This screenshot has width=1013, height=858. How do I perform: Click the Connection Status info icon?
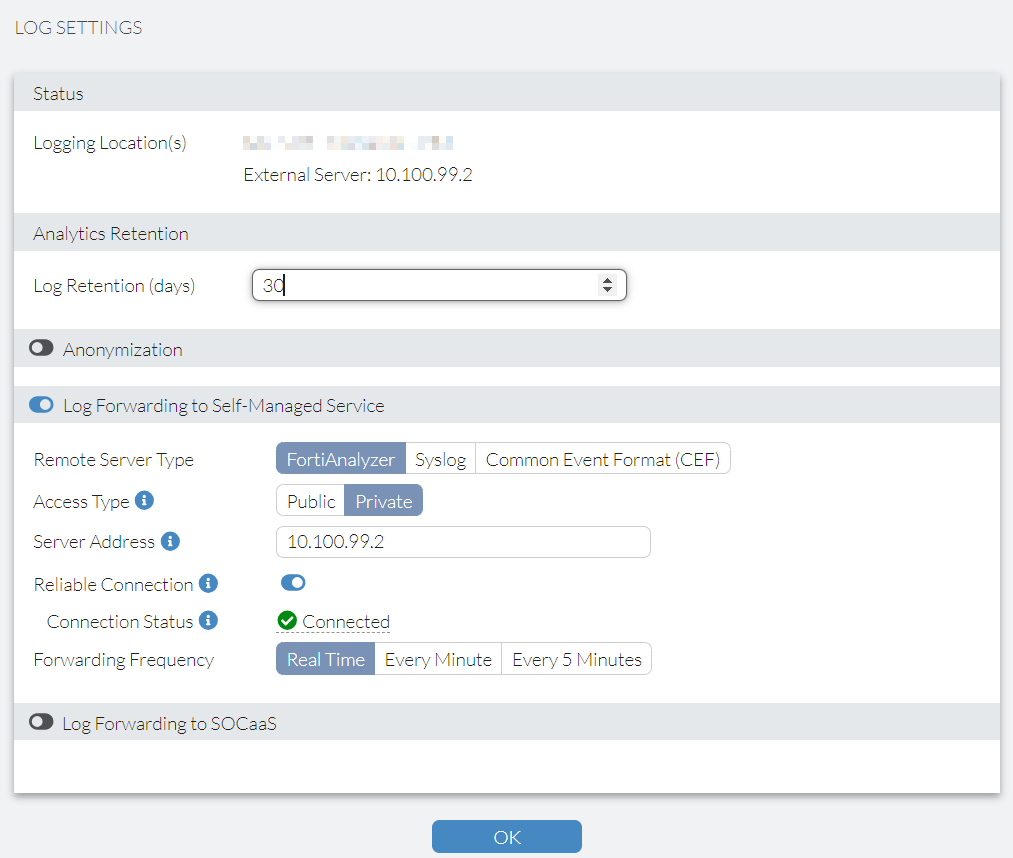pos(209,621)
